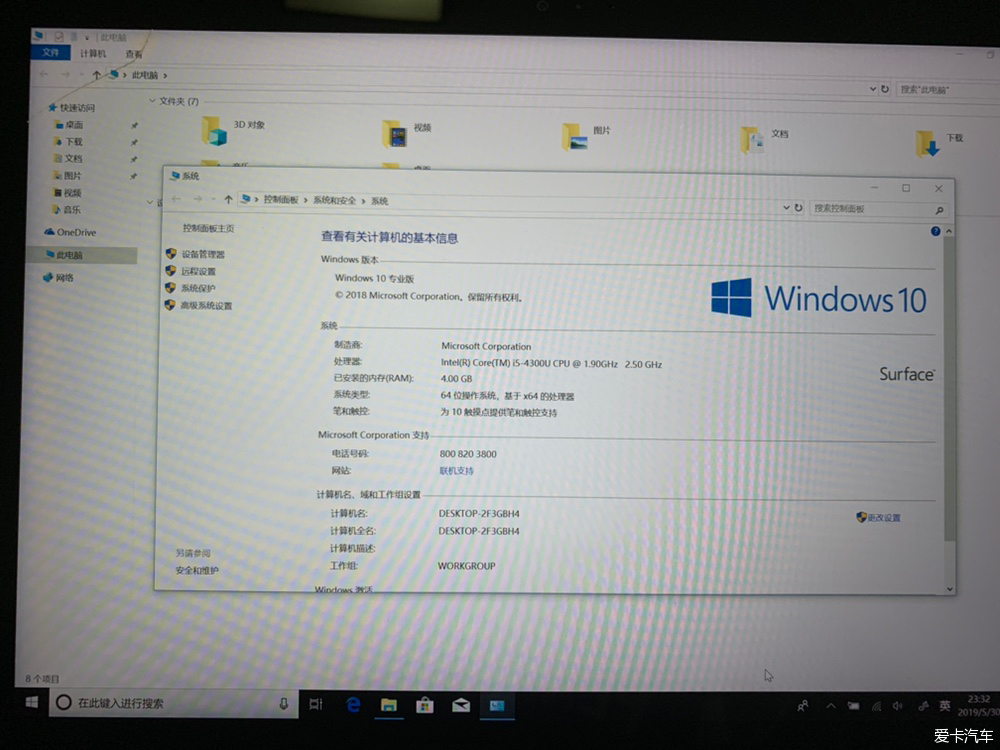
Task: Open the network icon in the tray
Action: 876,706
